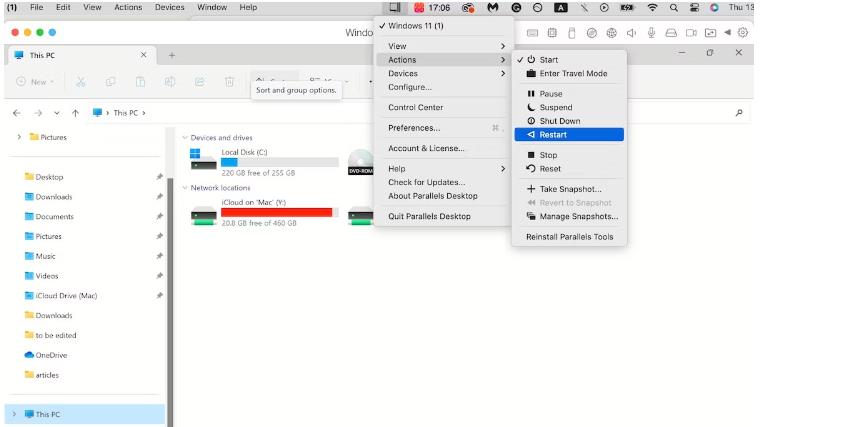Viewport: 854px width, 427px height.
Task: Collapse the Devices and drives group
Action: (185, 138)
